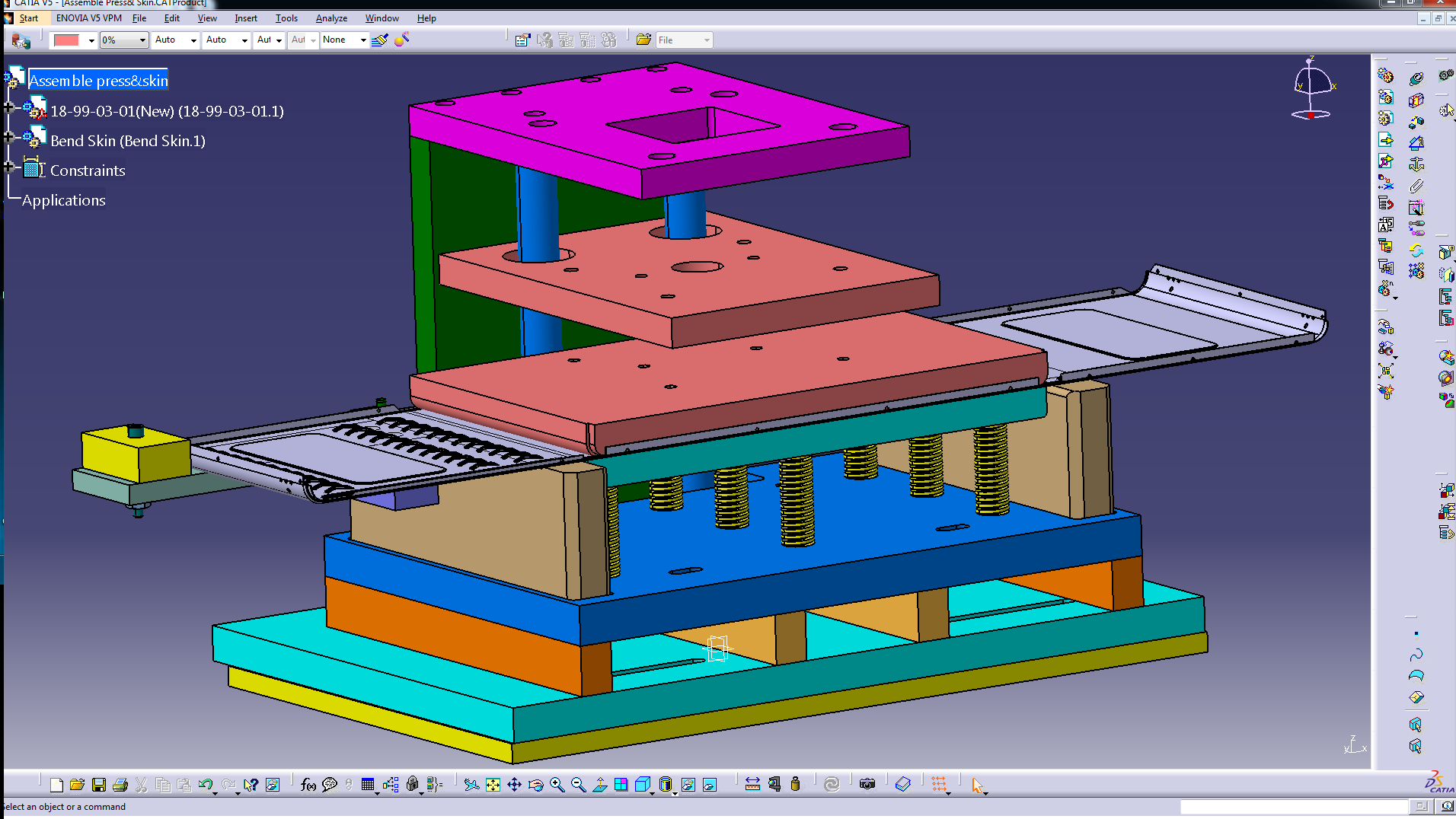Click the Fix Together paperclip icon

pos(1416,185)
